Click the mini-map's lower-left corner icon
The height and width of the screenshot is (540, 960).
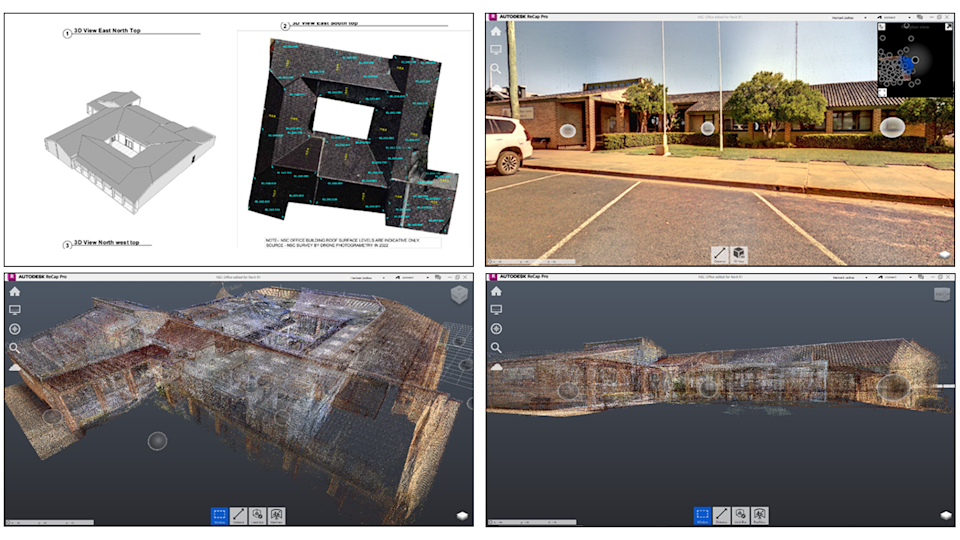(882, 92)
